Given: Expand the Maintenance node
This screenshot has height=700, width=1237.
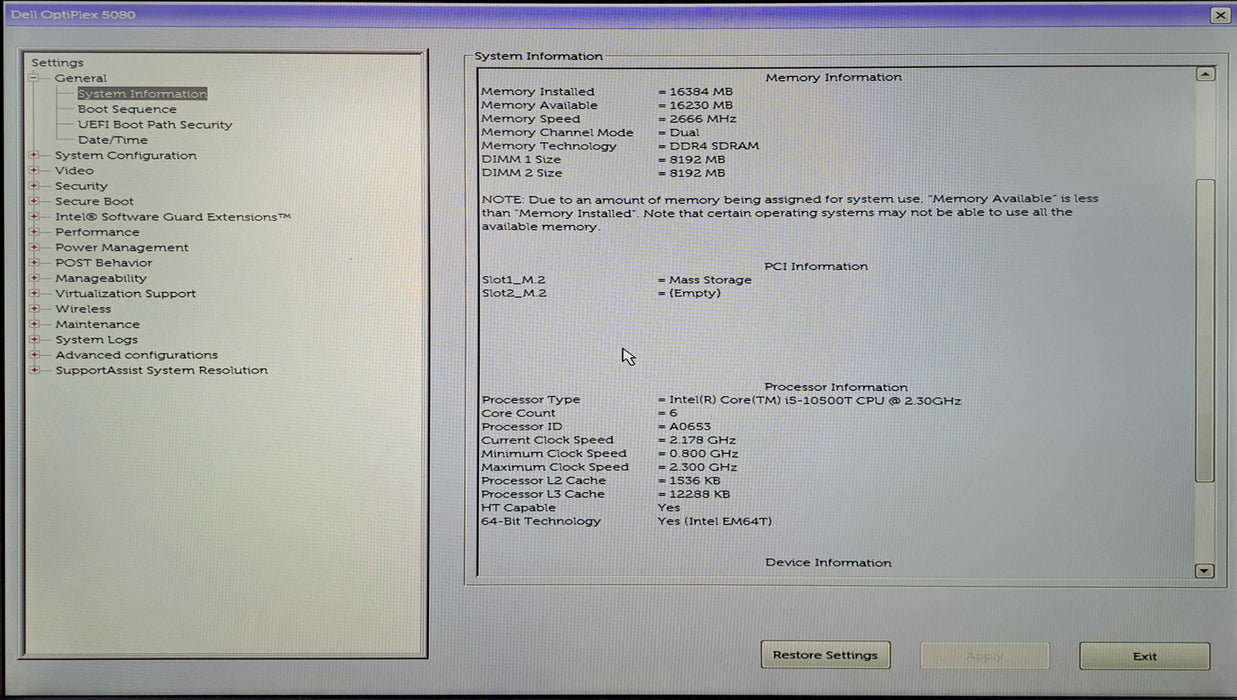Looking at the screenshot, I should tap(34, 324).
